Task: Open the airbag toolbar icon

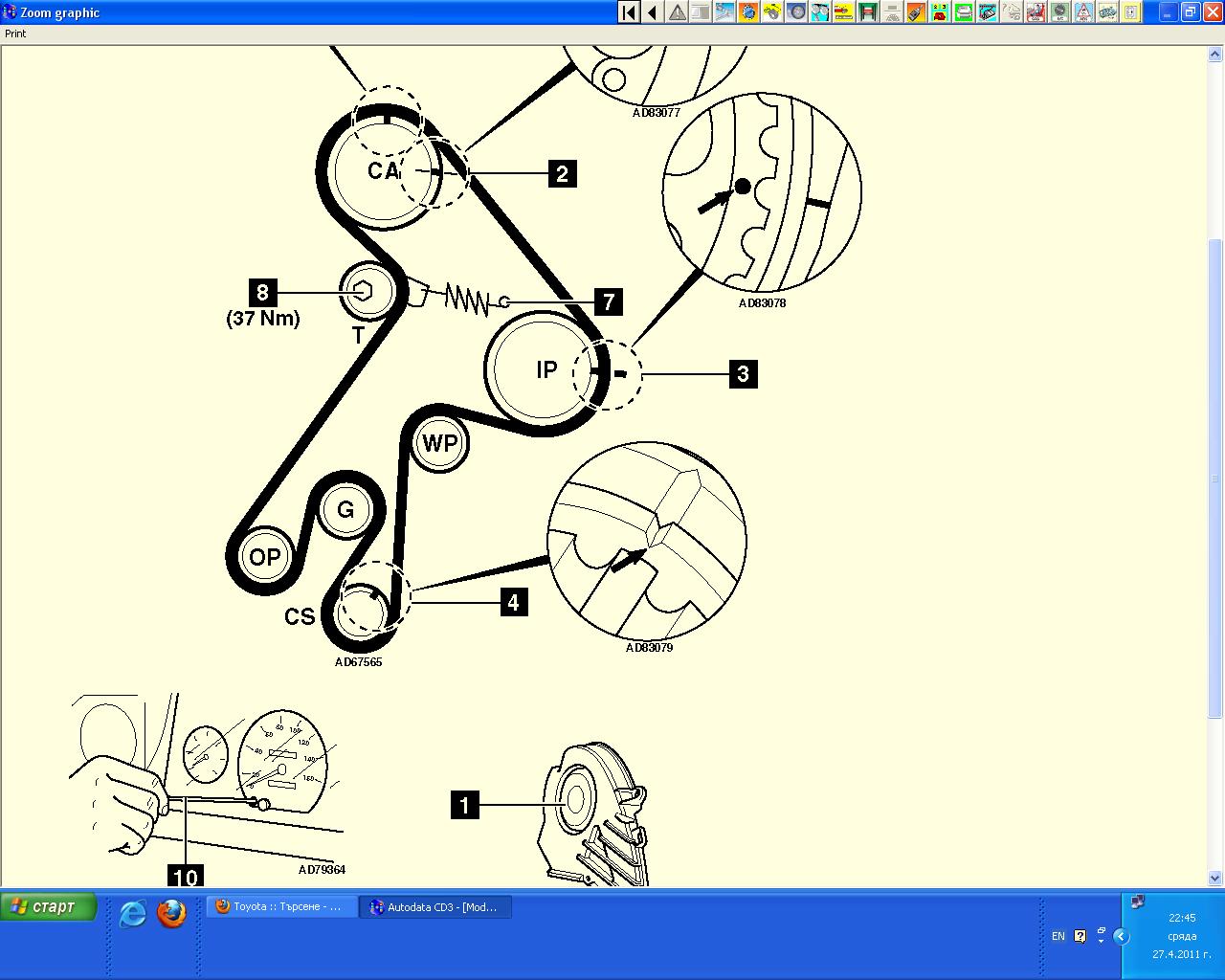Action: (1036, 12)
